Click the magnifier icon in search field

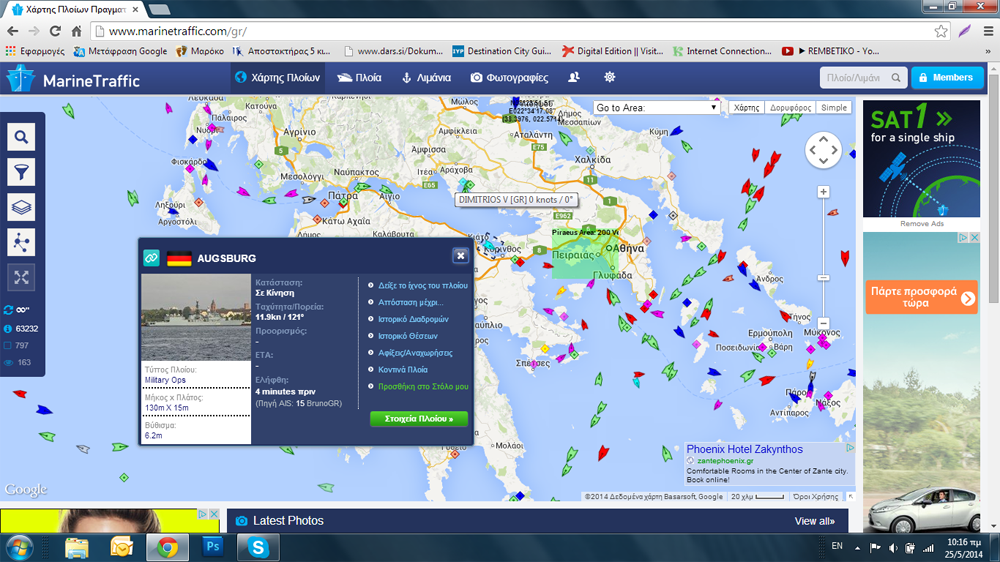tap(896, 78)
